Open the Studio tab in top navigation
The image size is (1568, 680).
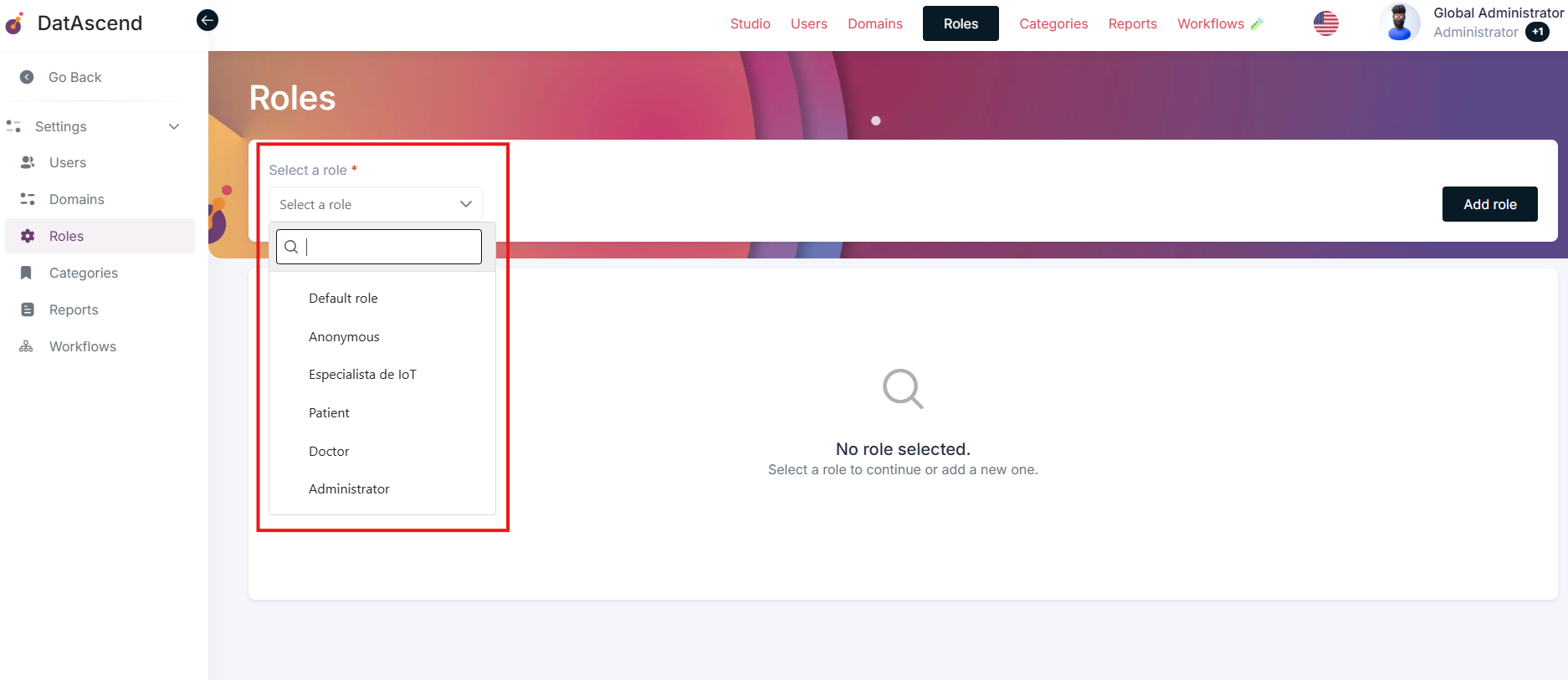click(750, 23)
